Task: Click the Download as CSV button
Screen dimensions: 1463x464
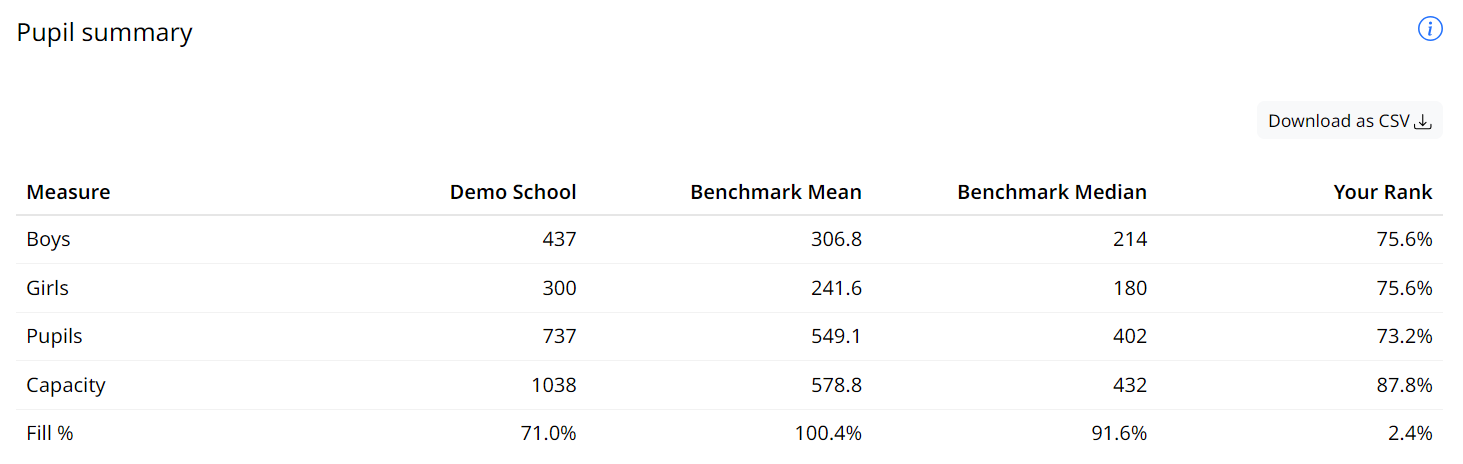Action: (1349, 121)
